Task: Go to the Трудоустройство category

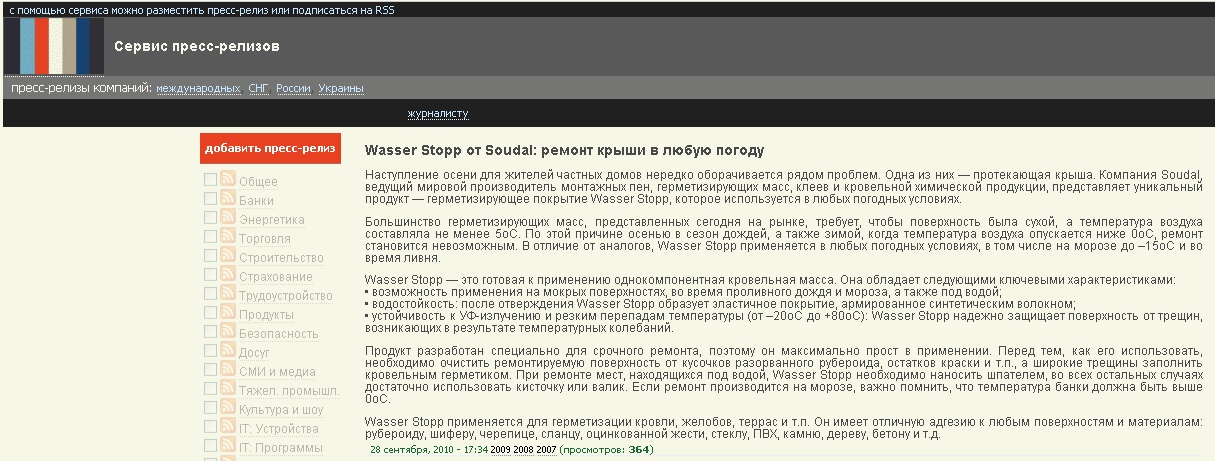Action: 285,296
